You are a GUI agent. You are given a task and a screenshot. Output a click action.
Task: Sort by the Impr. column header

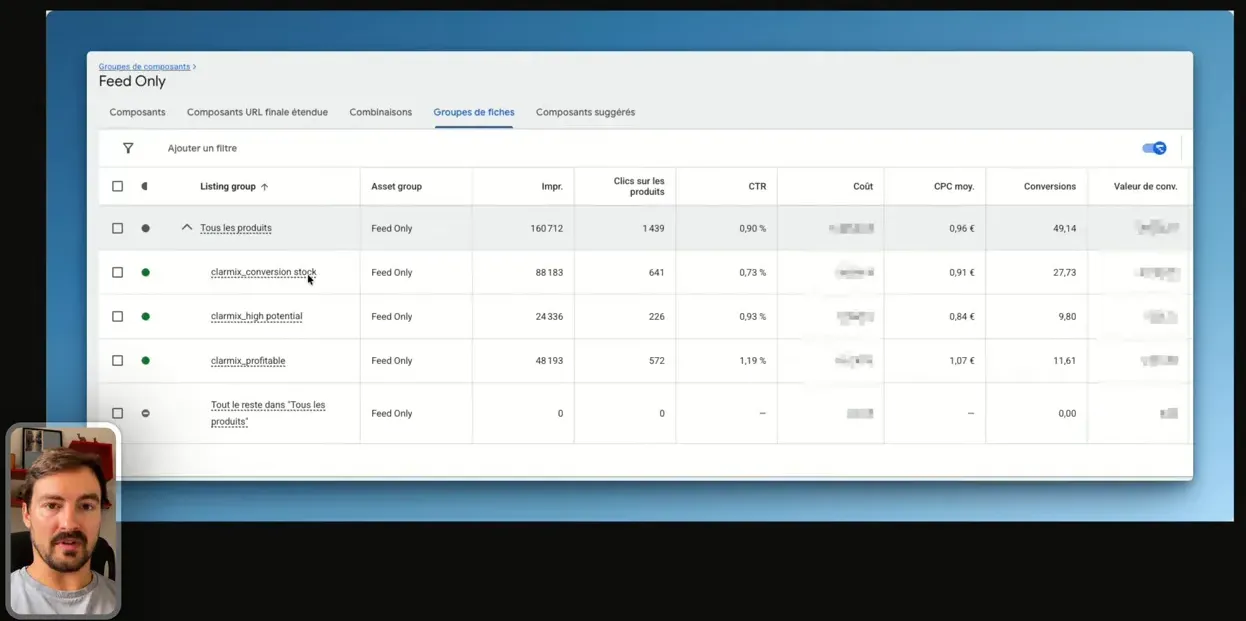[552, 186]
